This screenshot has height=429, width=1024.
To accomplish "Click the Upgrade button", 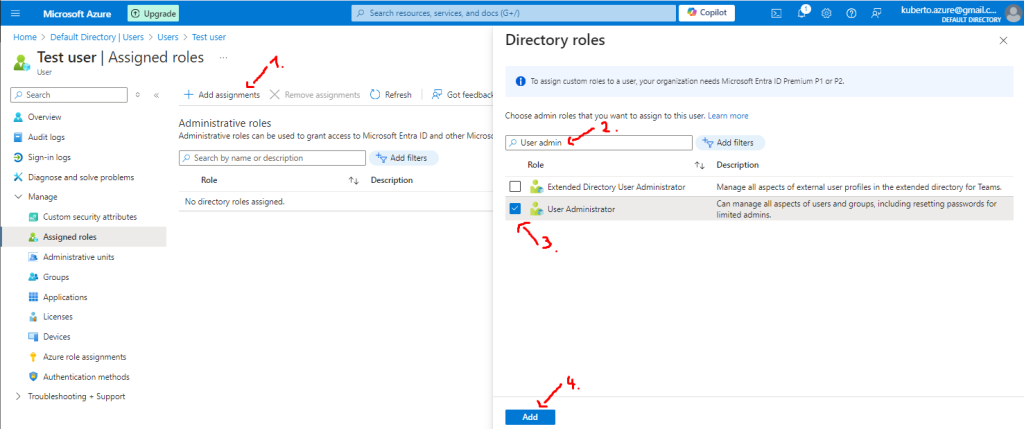I will click(153, 13).
